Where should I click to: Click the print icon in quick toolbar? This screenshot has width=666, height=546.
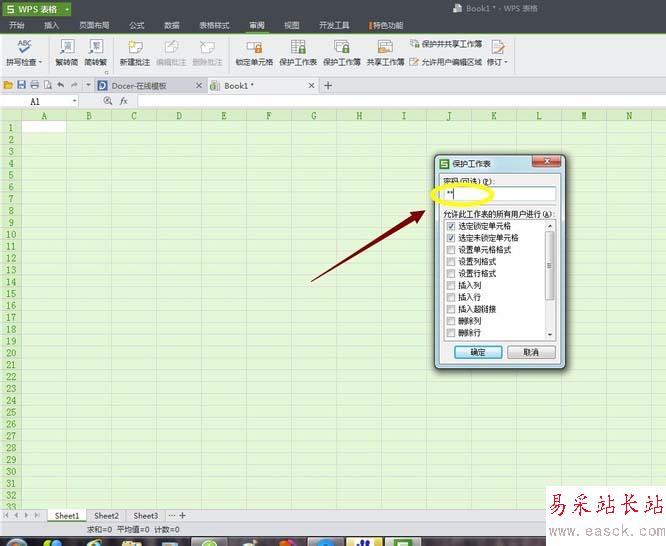click(34, 85)
